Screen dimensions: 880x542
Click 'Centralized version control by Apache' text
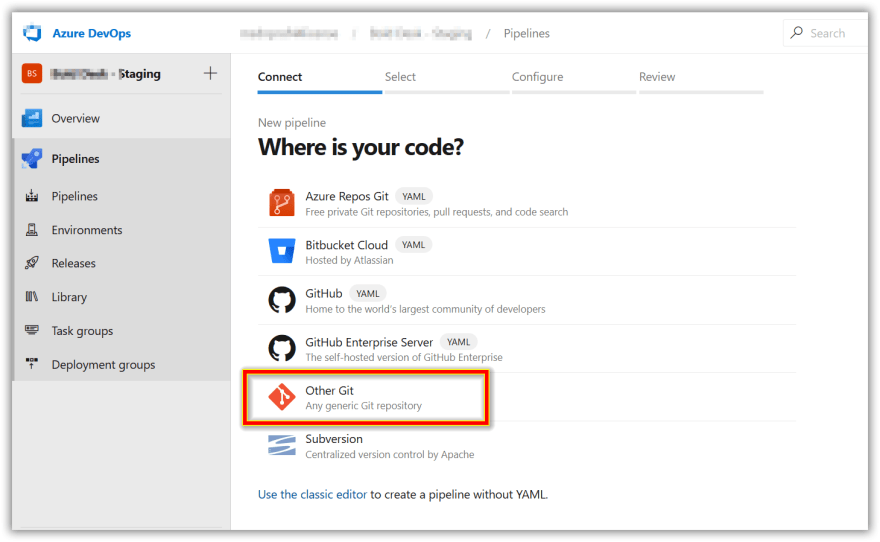tap(389, 454)
